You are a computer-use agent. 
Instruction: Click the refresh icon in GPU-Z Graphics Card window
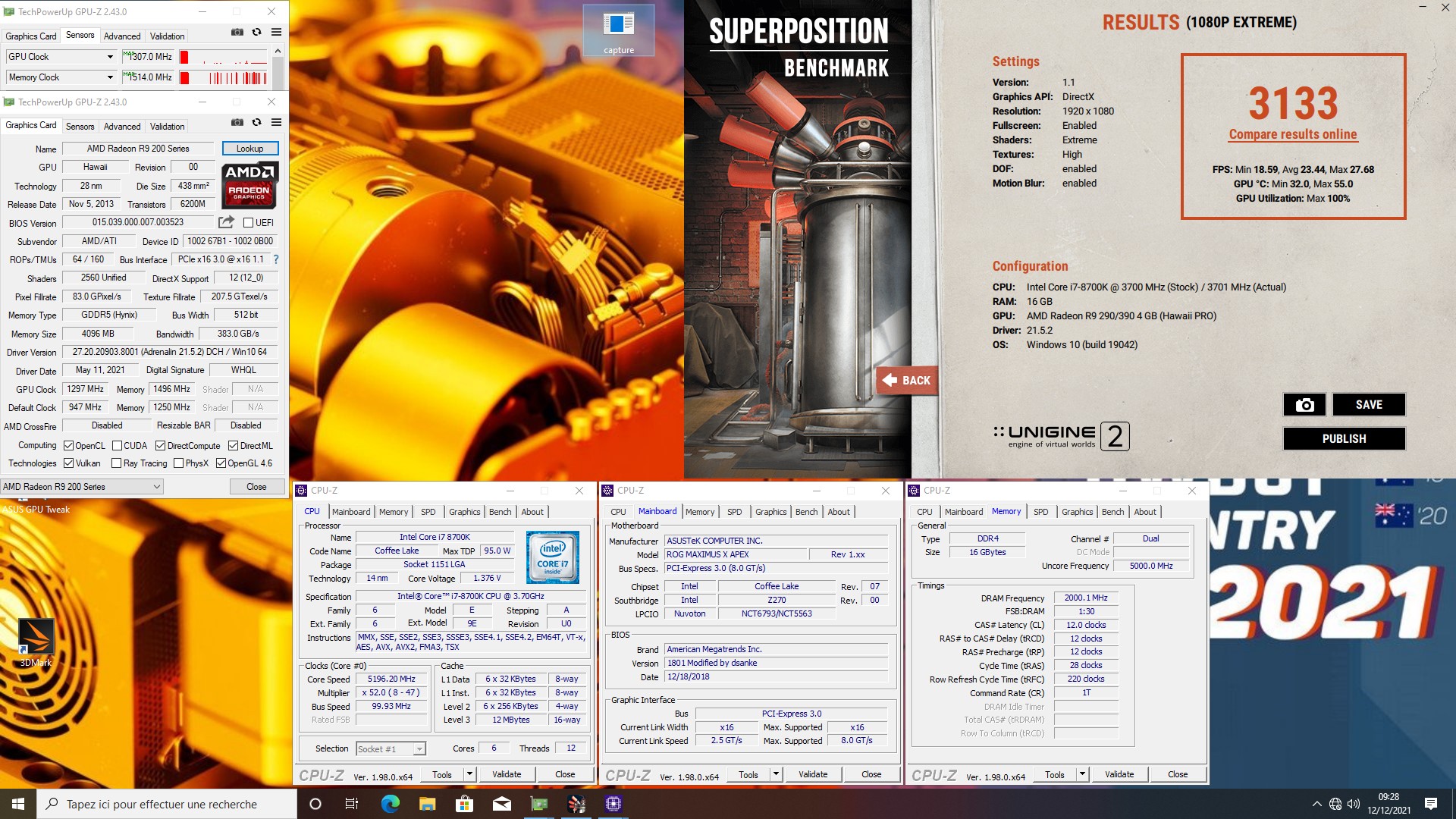257,122
